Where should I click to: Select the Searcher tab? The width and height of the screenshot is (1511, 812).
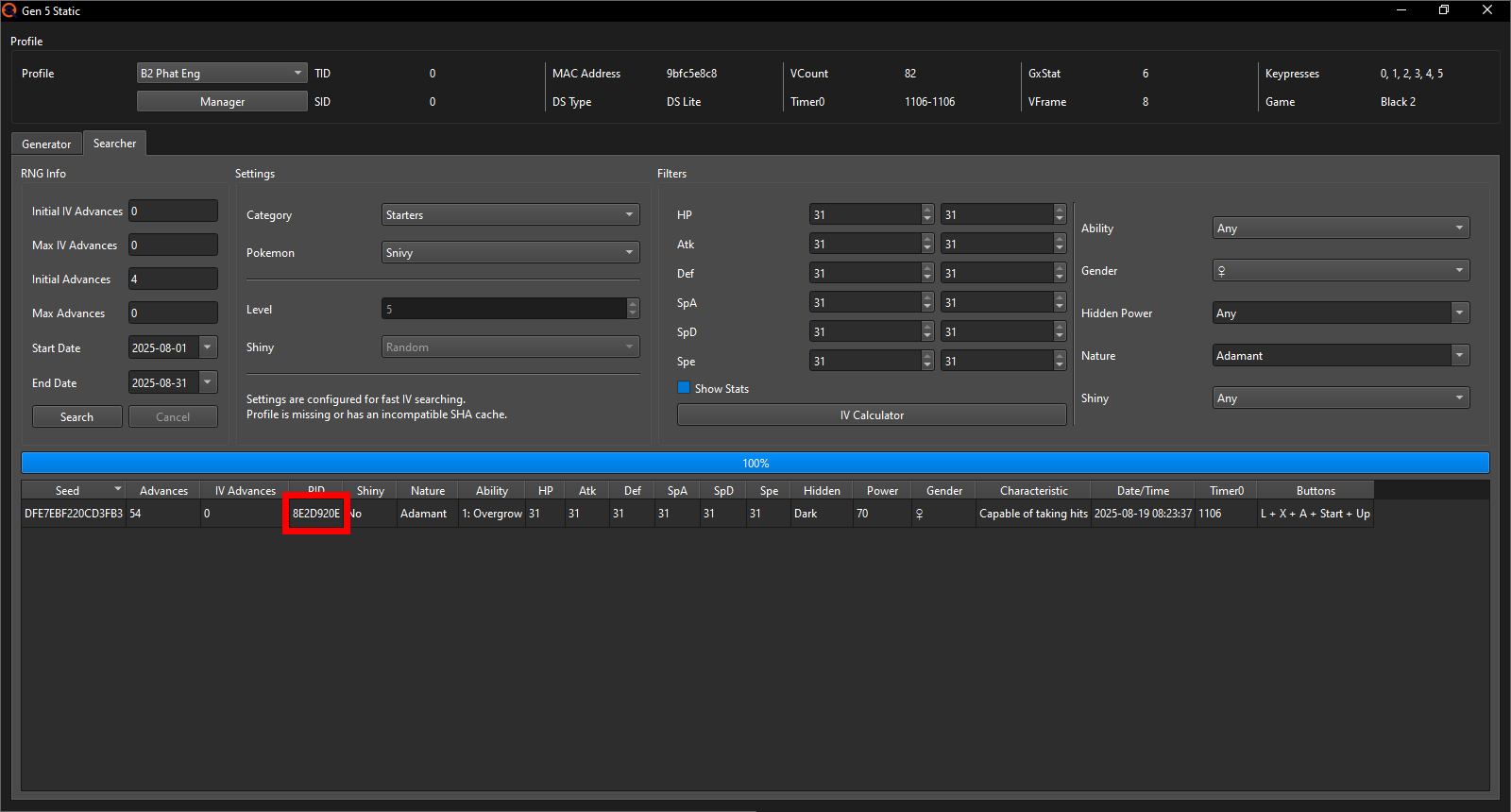point(114,144)
